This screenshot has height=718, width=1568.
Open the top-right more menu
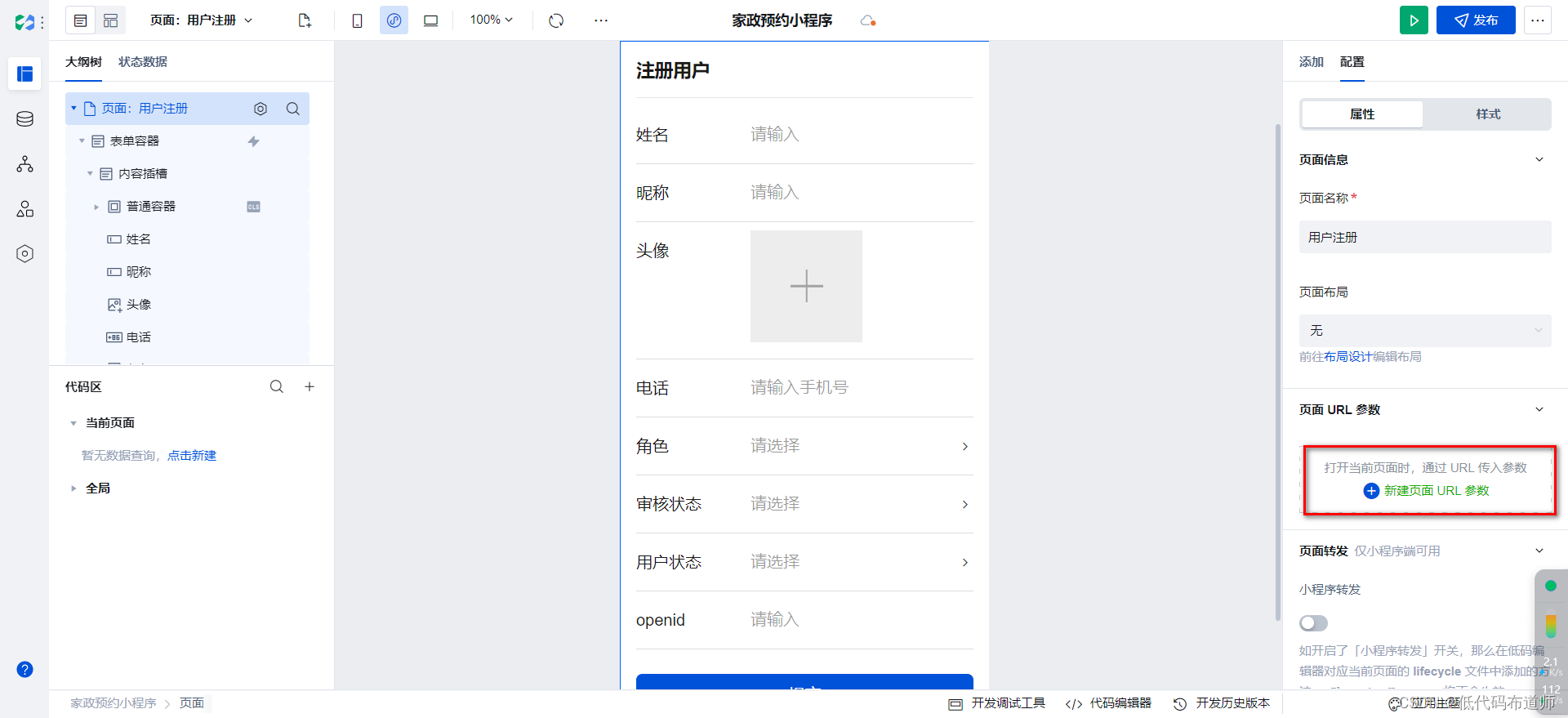tap(1537, 20)
